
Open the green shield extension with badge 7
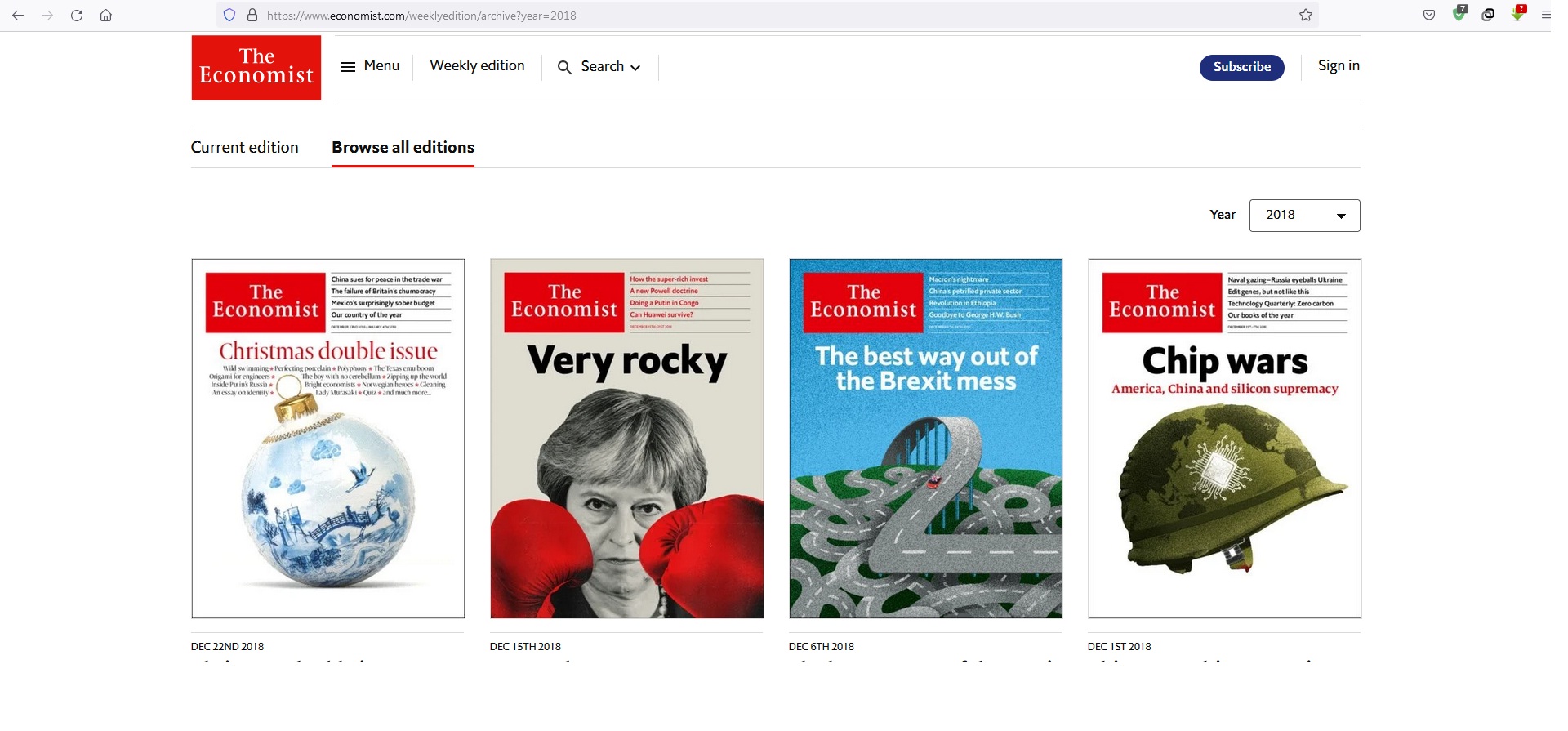click(1459, 14)
